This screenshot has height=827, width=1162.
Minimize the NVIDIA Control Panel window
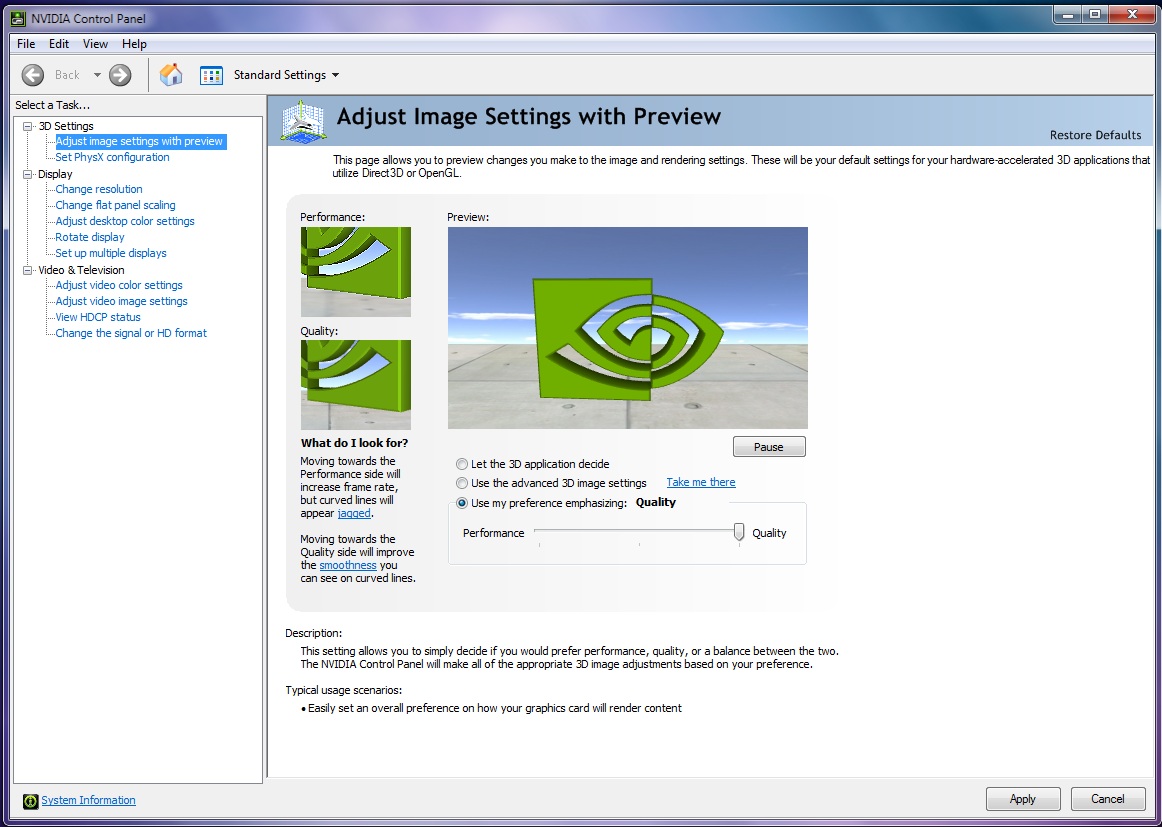pyautogui.click(x=1066, y=14)
